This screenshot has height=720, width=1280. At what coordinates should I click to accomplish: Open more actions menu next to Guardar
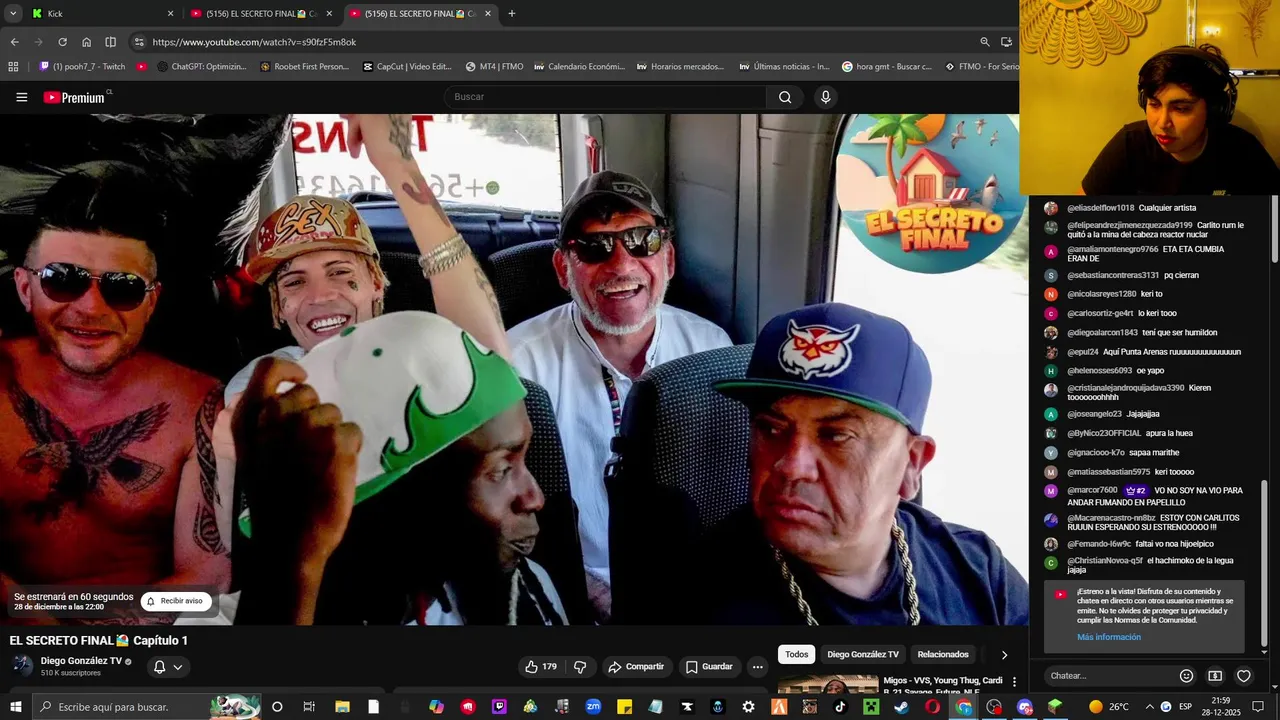coord(758,667)
